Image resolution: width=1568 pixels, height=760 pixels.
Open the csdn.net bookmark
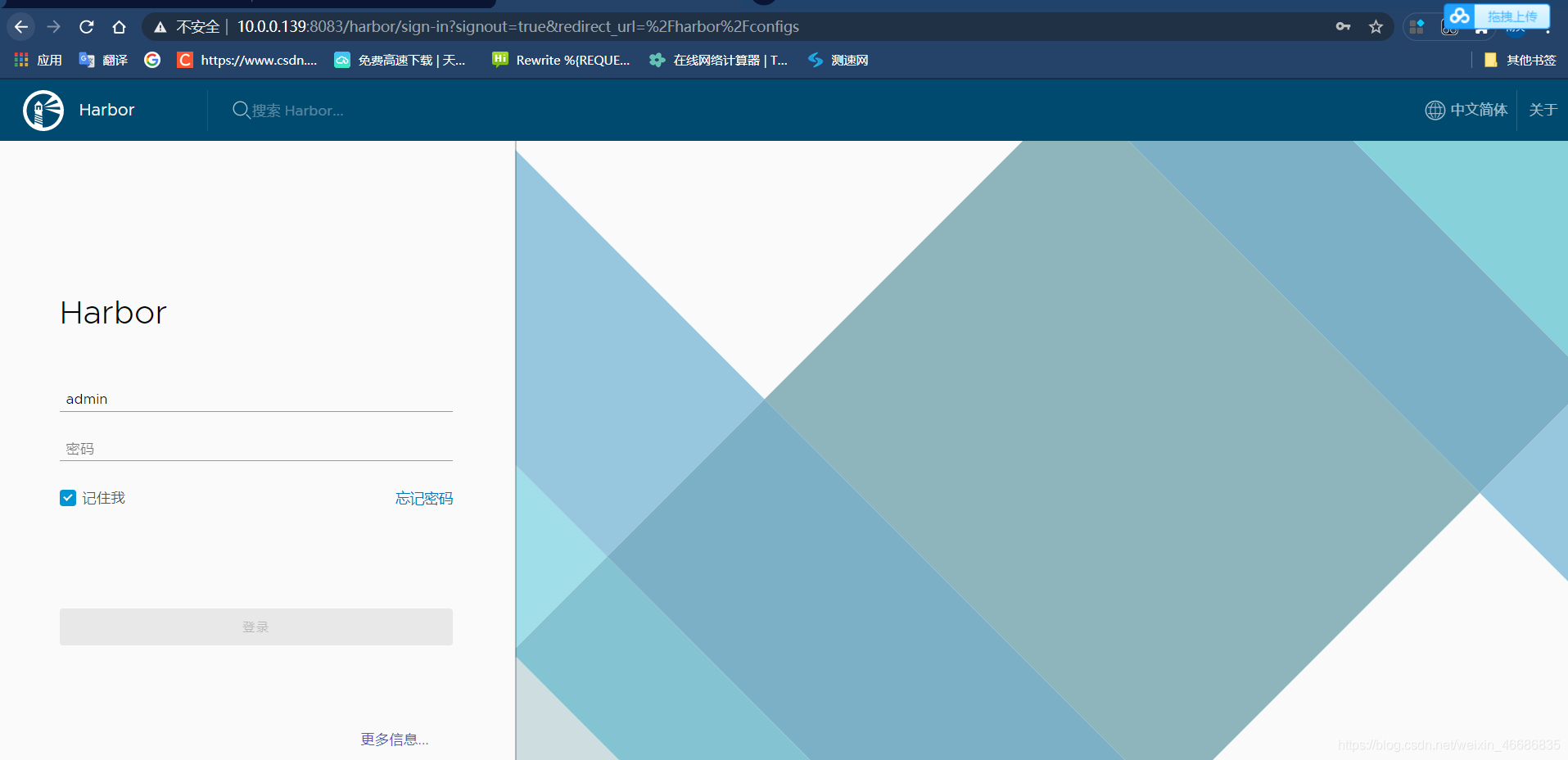pos(247,60)
